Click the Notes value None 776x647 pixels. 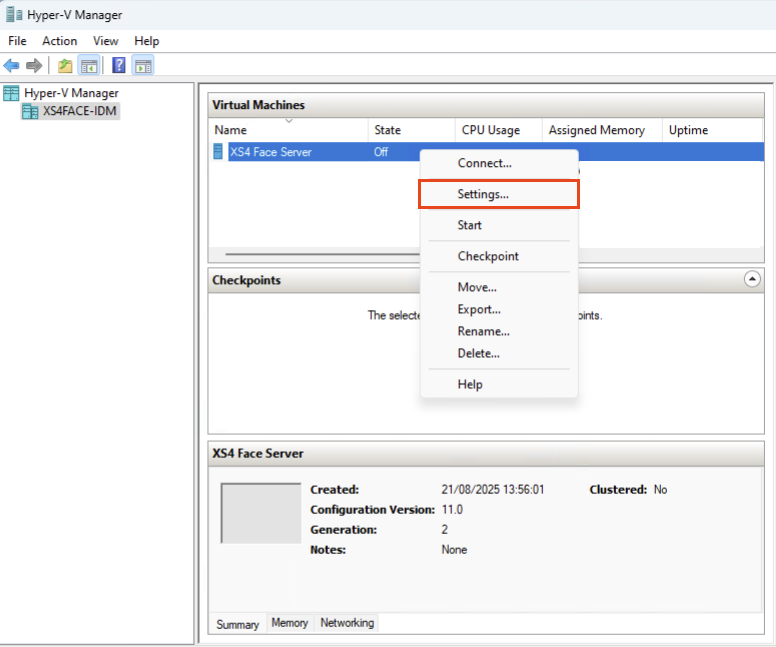(454, 549)
